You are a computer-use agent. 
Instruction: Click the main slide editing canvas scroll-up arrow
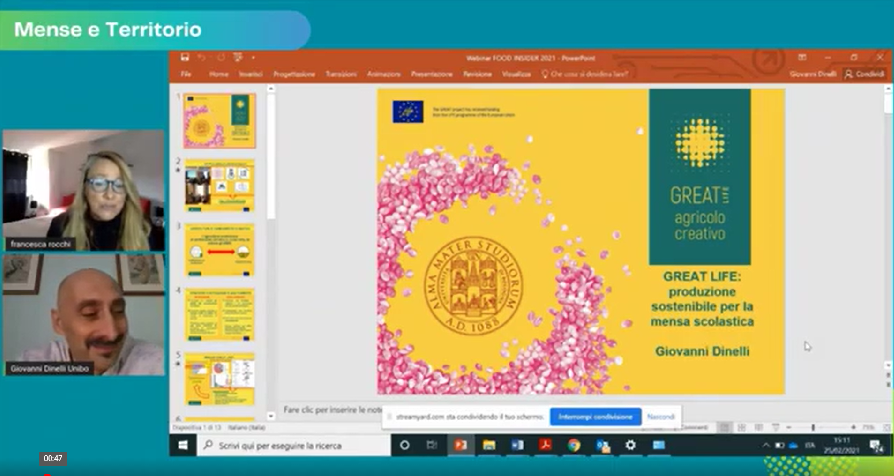pyautogui.click(x=888, y=89)
